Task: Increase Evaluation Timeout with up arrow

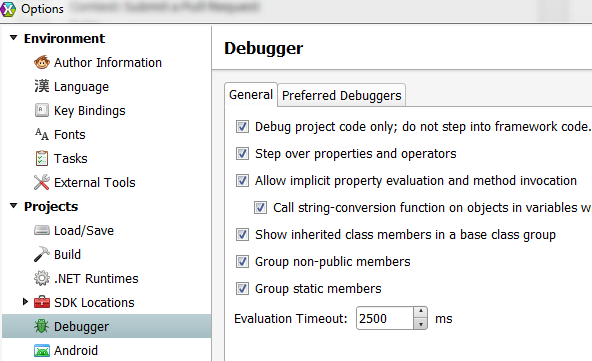Action: [x=420, y=312]
